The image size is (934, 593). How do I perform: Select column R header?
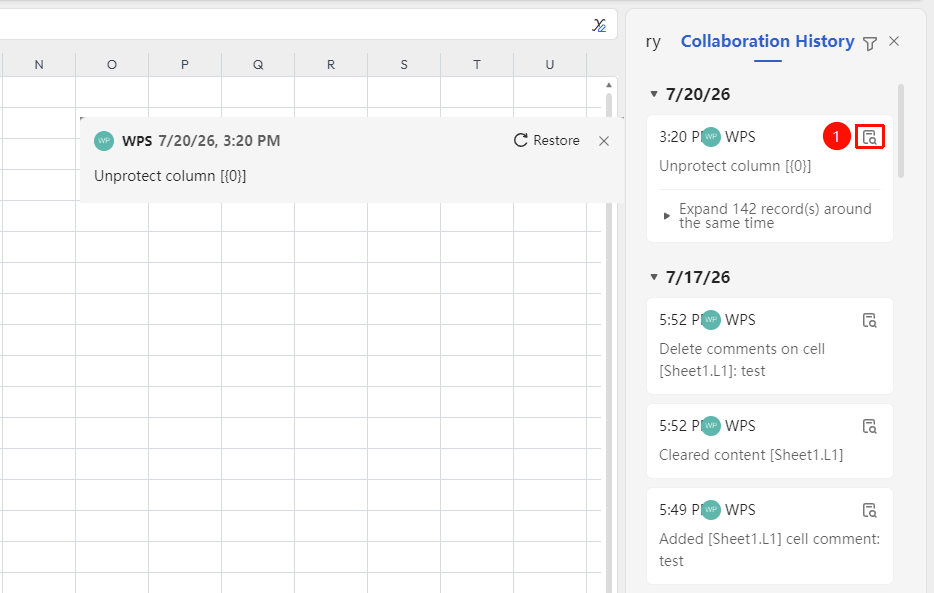(x=331, y=65)
